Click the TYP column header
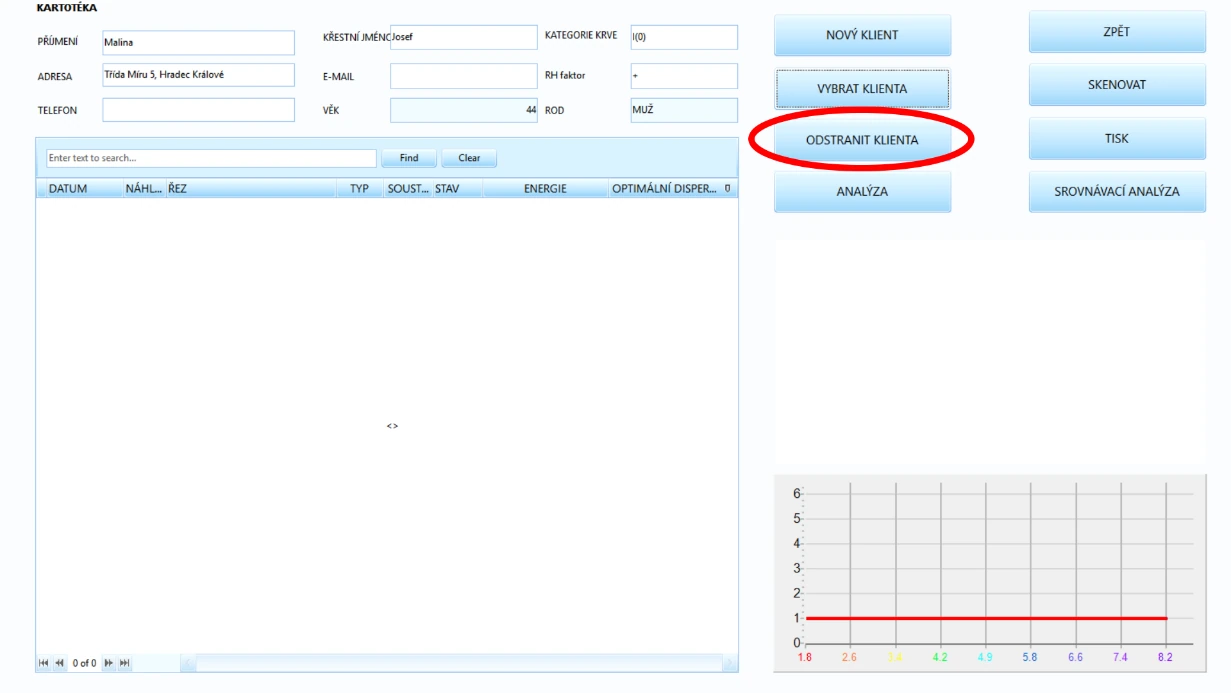This screenshot has height=693, width=1231. tap(360, 189)
